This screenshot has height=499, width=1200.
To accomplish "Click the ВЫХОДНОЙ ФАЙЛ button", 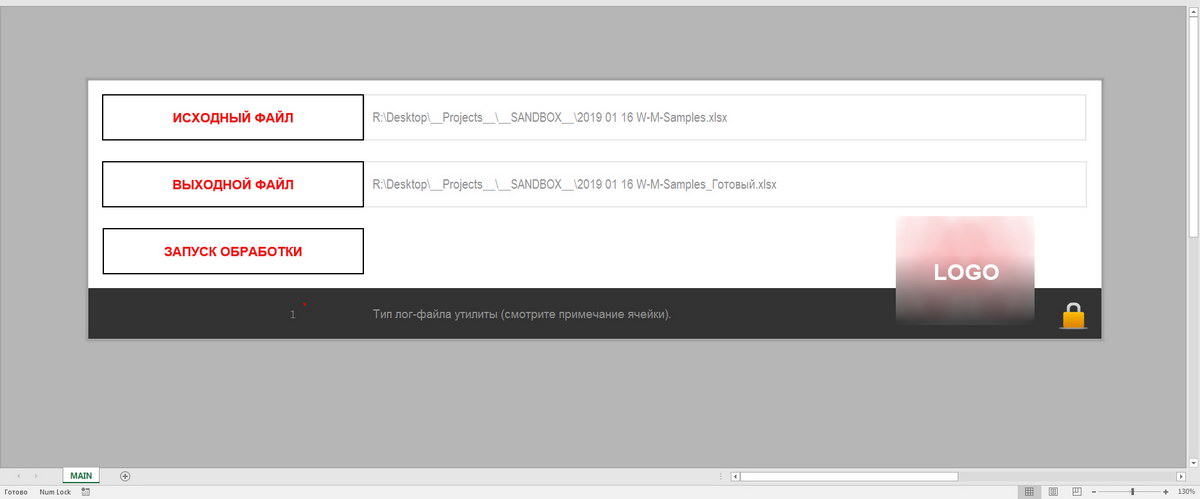I will [233, 184].
